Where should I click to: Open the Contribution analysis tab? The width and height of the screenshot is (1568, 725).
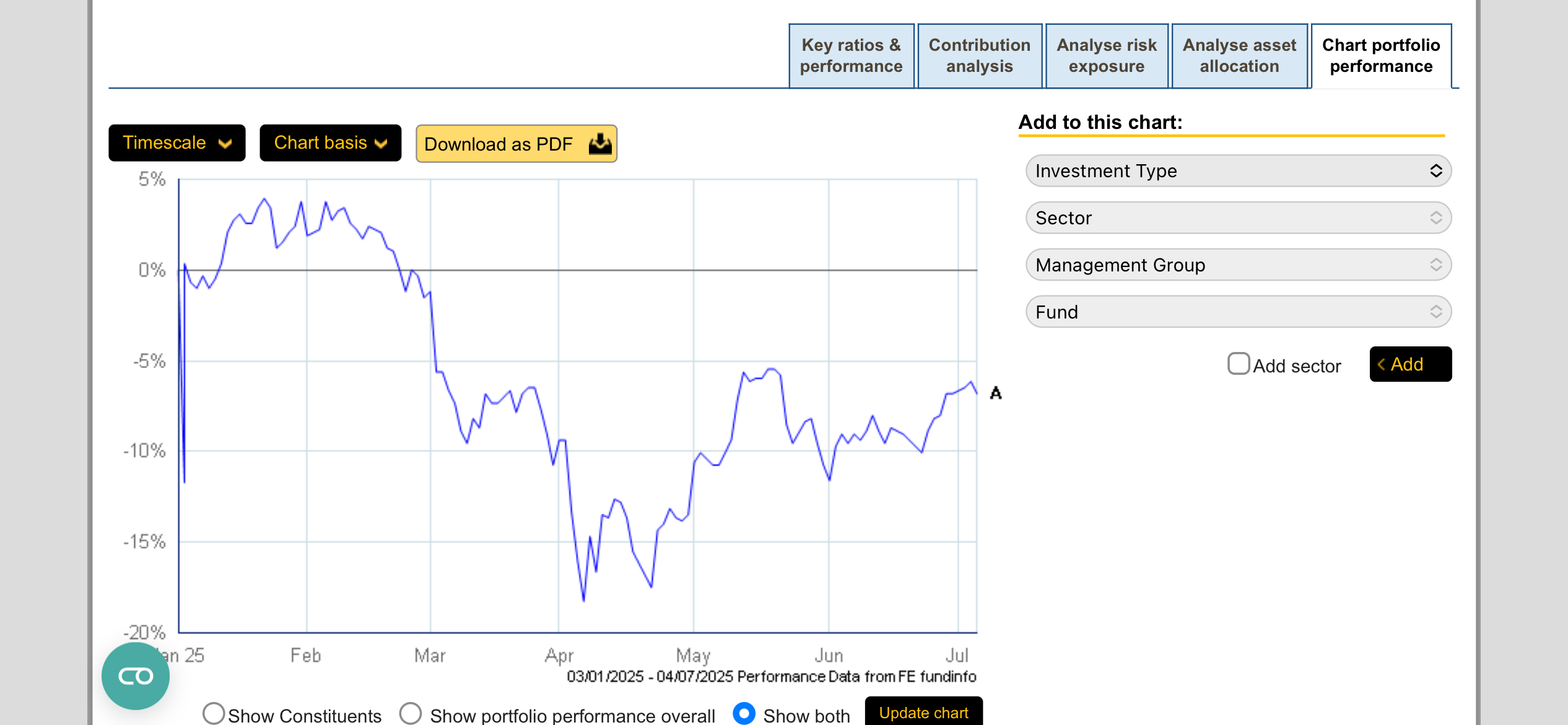pyautogui.click(x=979, y=56)
